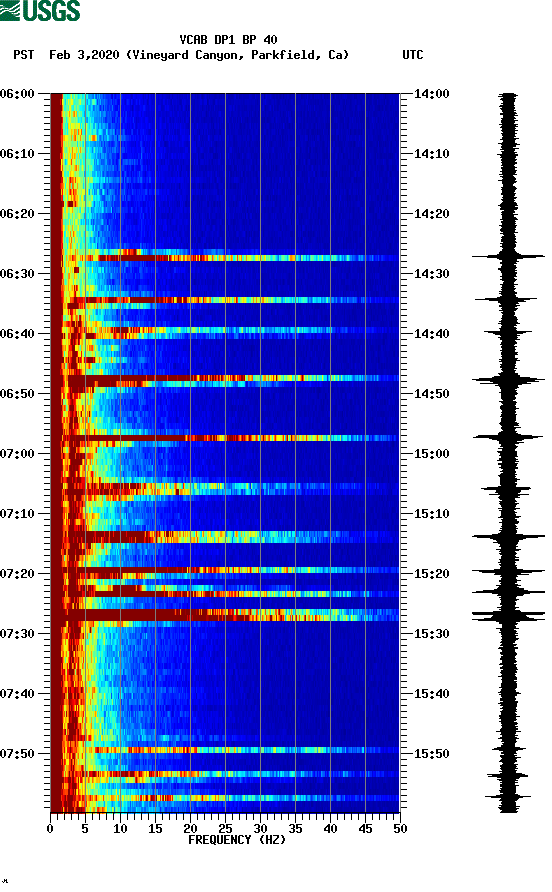Image resolution: width=552 pixels, height=892 pixels.
Task: Click the UTC timezone label
Action: [413, 55]
